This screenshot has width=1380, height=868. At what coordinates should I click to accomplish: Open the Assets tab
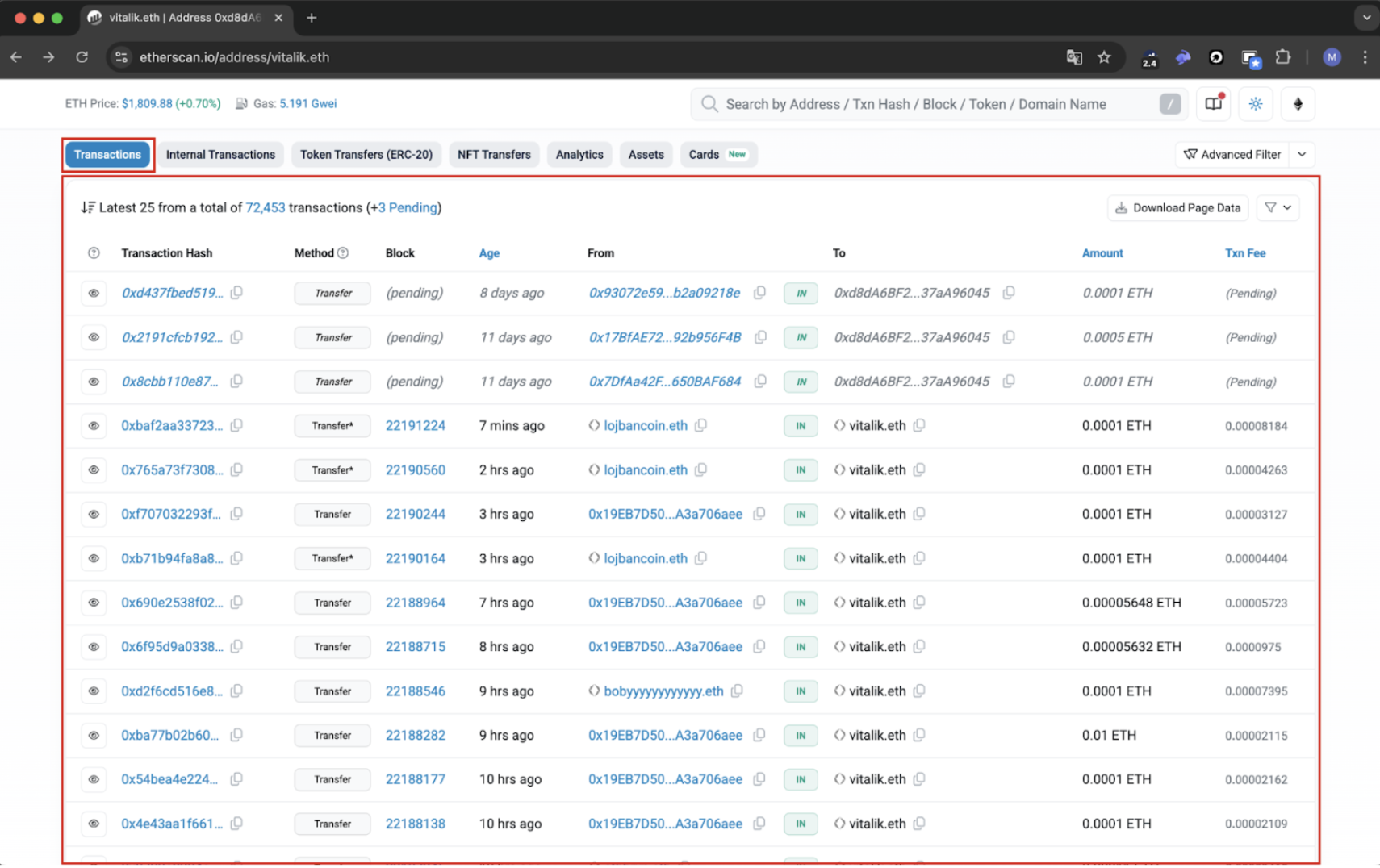coord(646,154)
